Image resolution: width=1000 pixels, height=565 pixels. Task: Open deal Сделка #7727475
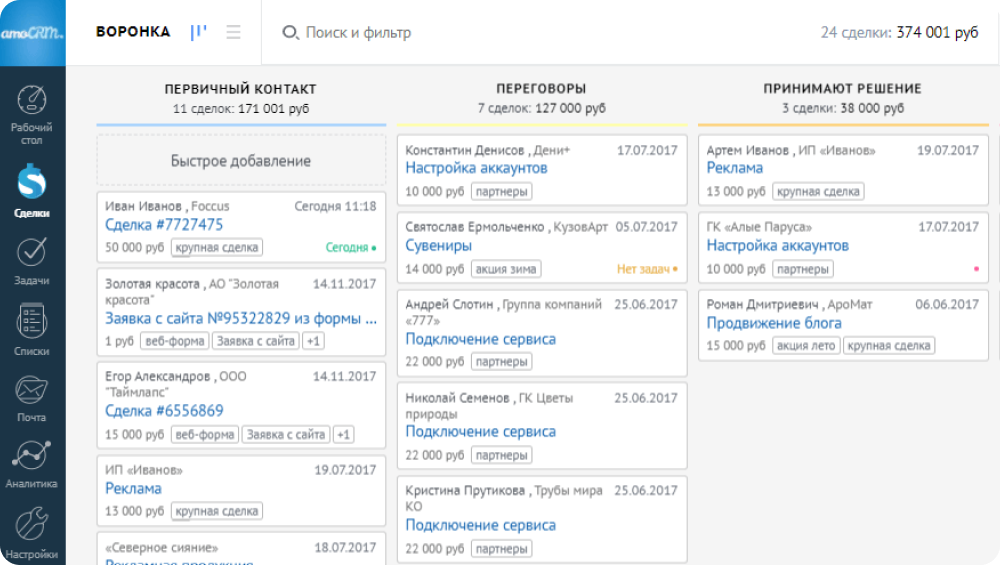(164, 225)
